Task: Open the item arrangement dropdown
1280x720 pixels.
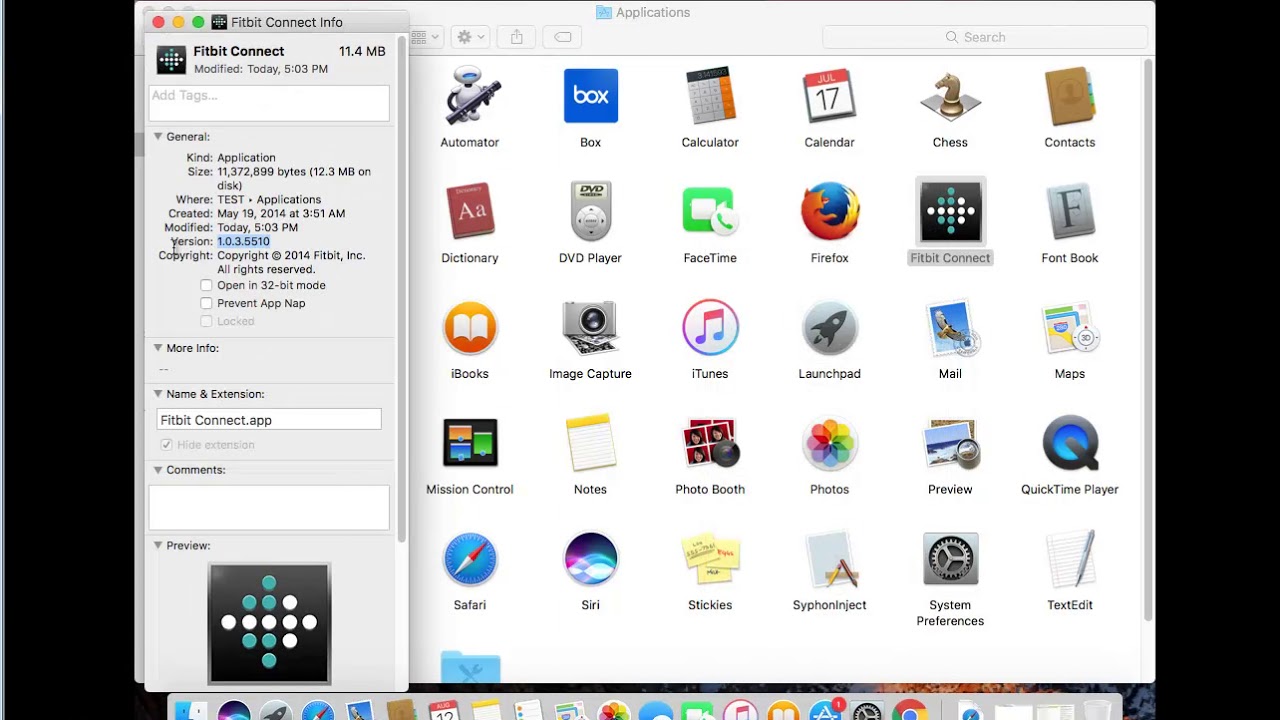Action: [x=424, y=37]
